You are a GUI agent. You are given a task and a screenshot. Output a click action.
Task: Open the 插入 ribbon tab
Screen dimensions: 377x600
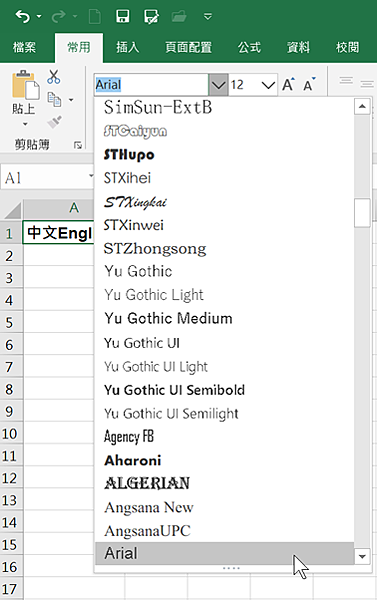[127, 47]
